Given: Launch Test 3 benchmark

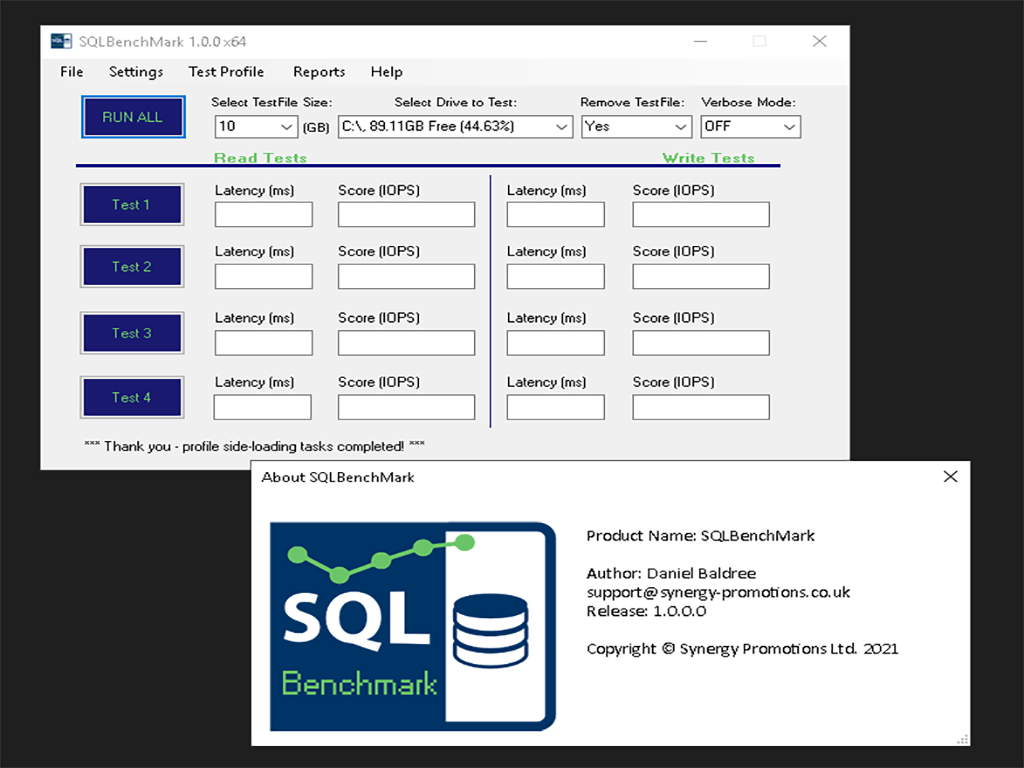Looking at the screenshot, I should point(132,333).
